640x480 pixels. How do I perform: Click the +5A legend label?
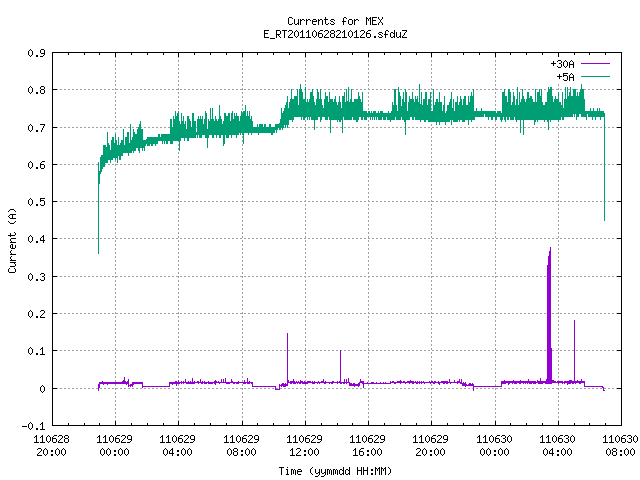pos(565,77)
